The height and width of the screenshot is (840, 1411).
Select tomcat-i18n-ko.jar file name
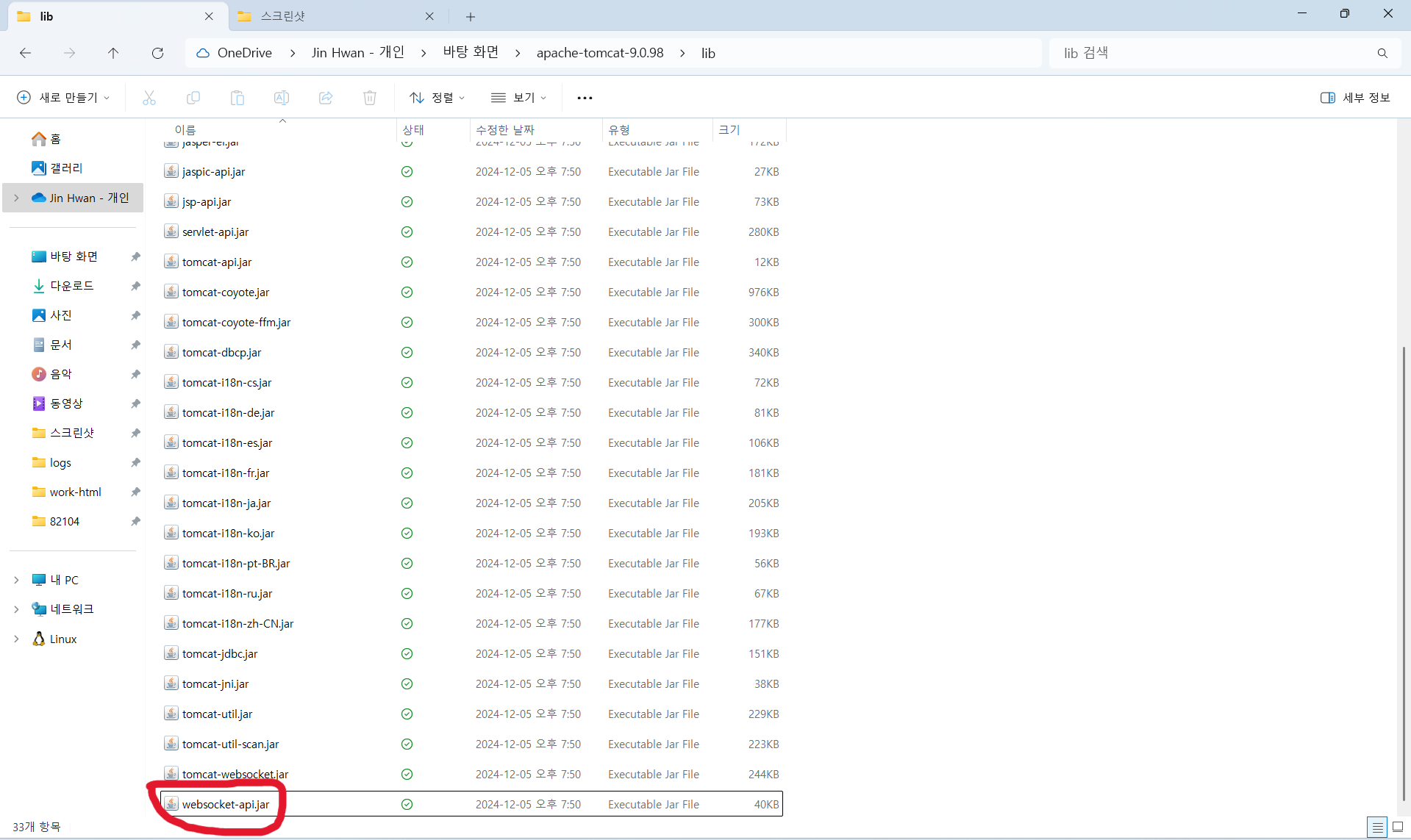coord(228,533)
